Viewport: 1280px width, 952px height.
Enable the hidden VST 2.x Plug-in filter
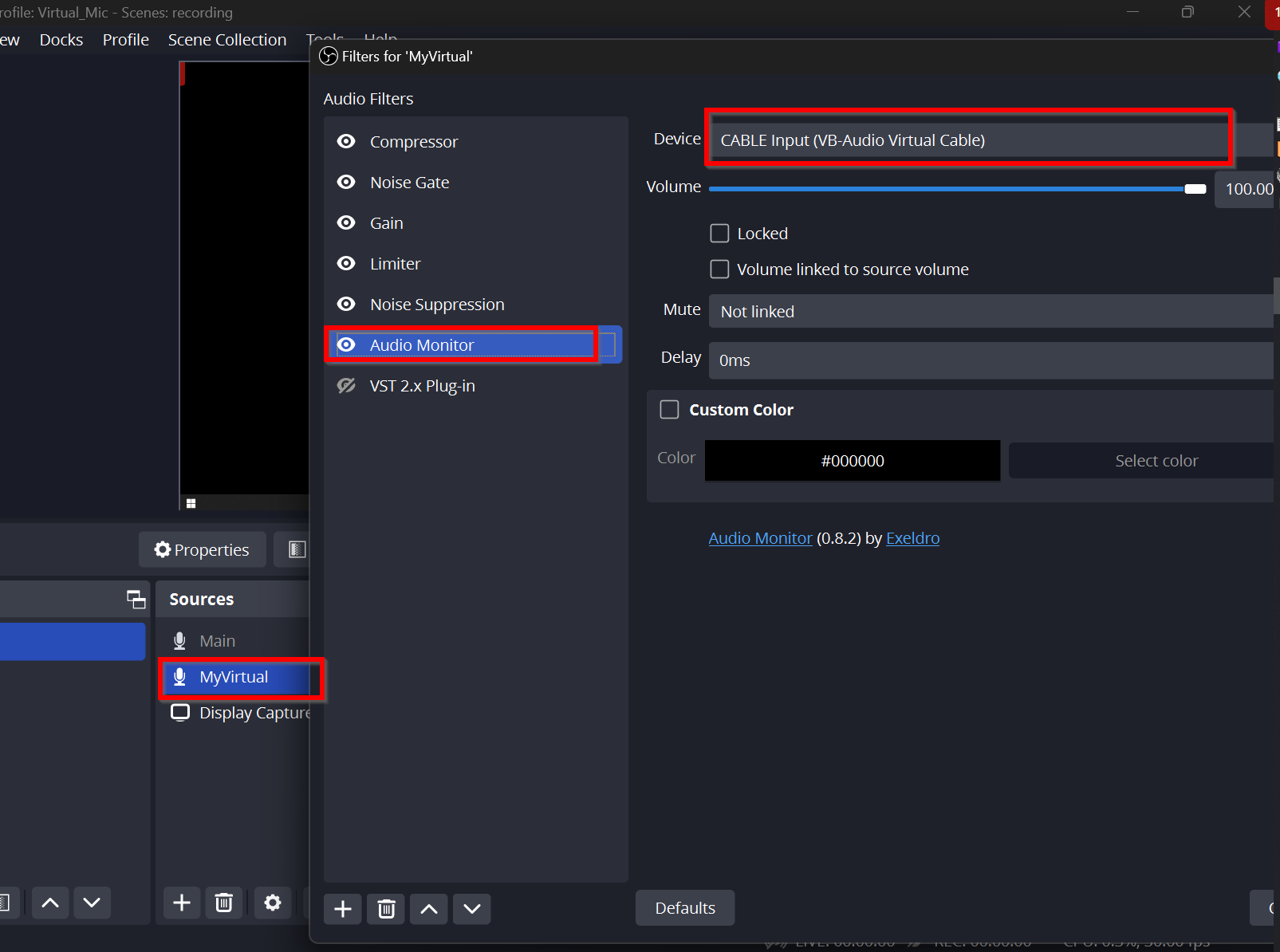(346, 386)
